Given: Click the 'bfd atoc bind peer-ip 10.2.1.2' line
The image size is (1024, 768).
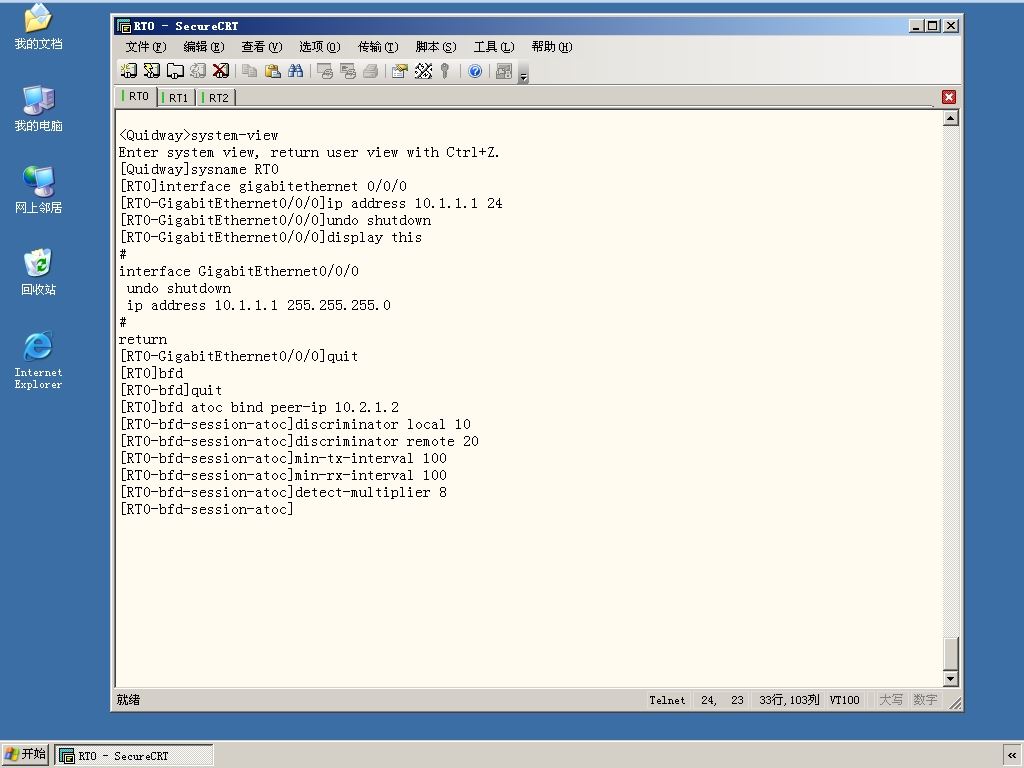Looking at the screenshot, I should pos(259,408).
